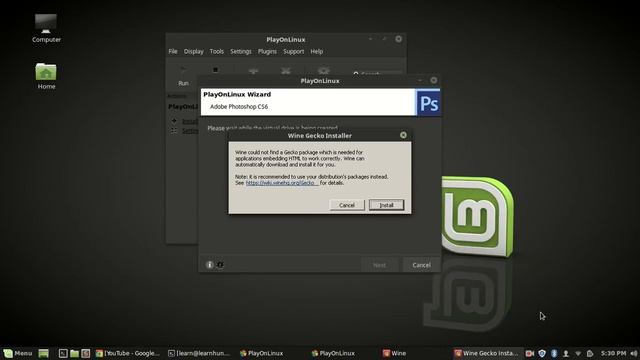
Task: Open Support menu in PlayOnLinux main window
Action: [293, 51]
